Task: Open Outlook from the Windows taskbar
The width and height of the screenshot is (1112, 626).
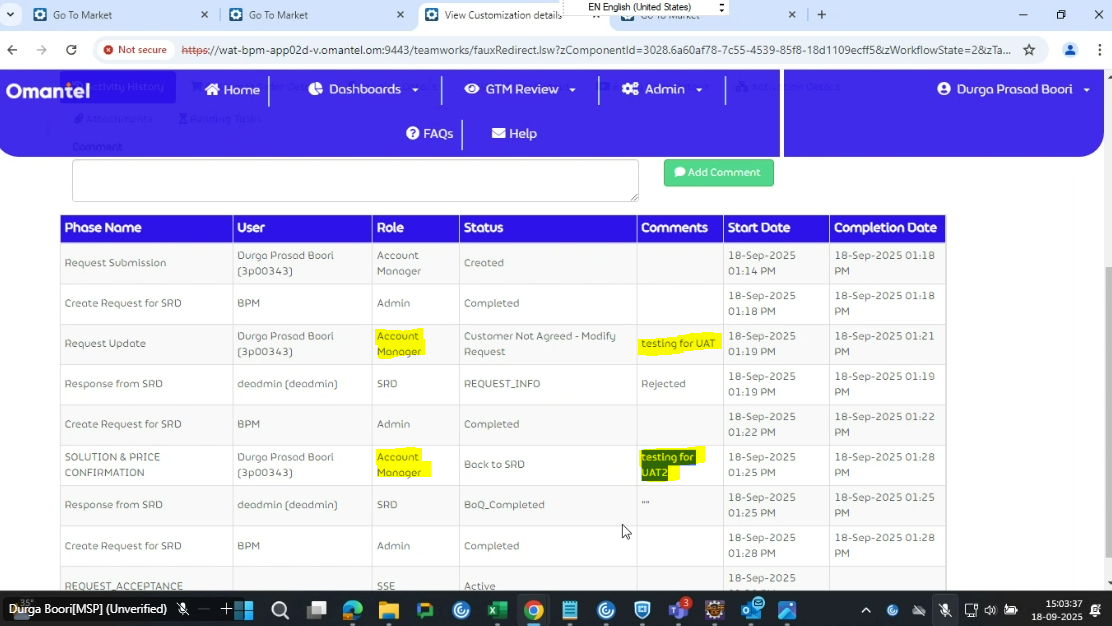Action: click(x=751, y=610)
